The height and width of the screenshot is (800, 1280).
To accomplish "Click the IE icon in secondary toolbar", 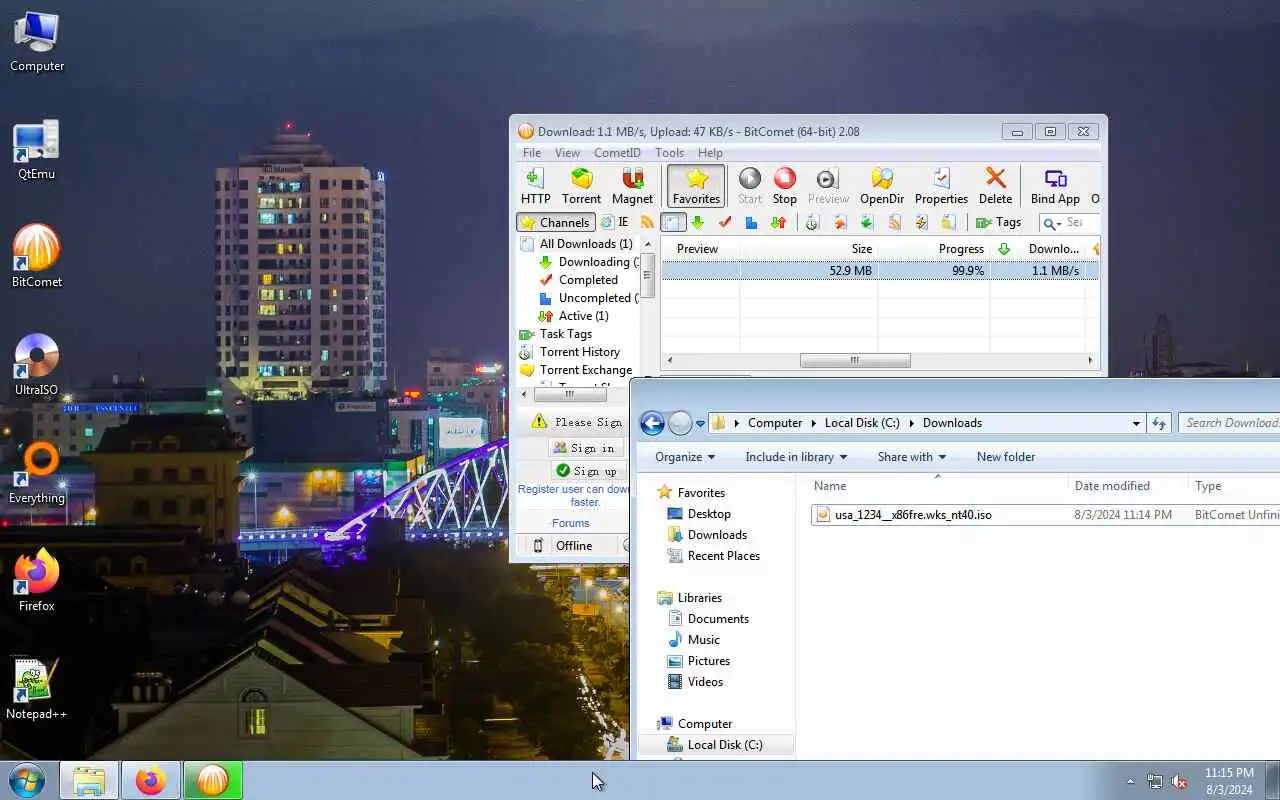I will (614, 222).
